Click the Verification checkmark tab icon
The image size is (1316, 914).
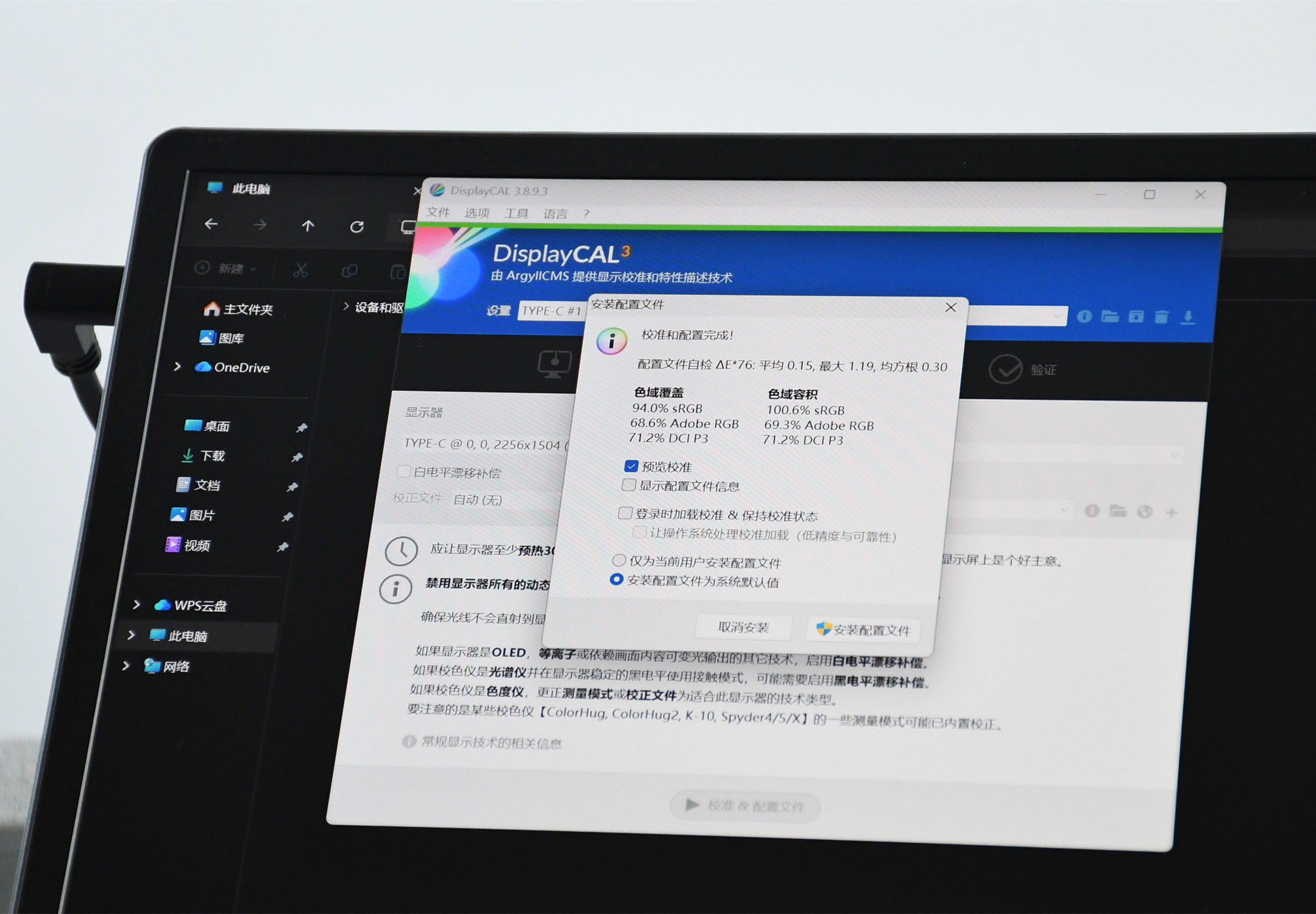pyautogui.click(x=1005, y=369)
